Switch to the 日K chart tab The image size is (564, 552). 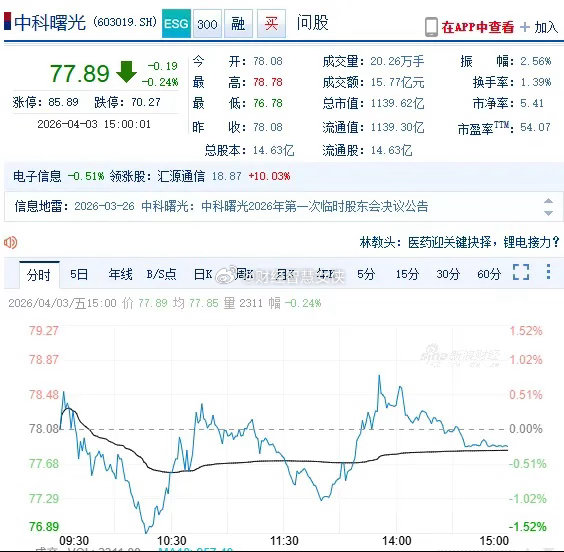(203, 274)
